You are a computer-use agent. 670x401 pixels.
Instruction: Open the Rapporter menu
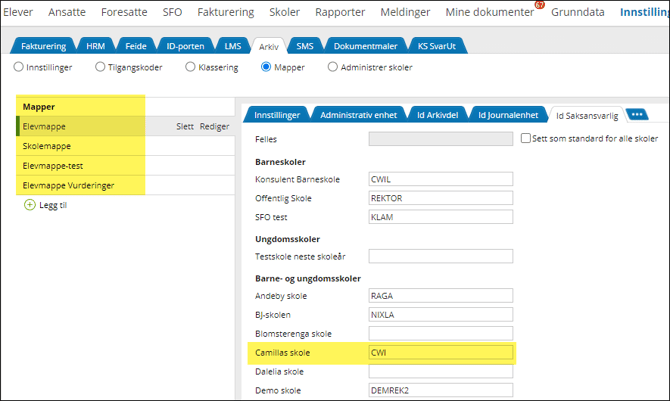pyautogui.click(x=340, y=12)
